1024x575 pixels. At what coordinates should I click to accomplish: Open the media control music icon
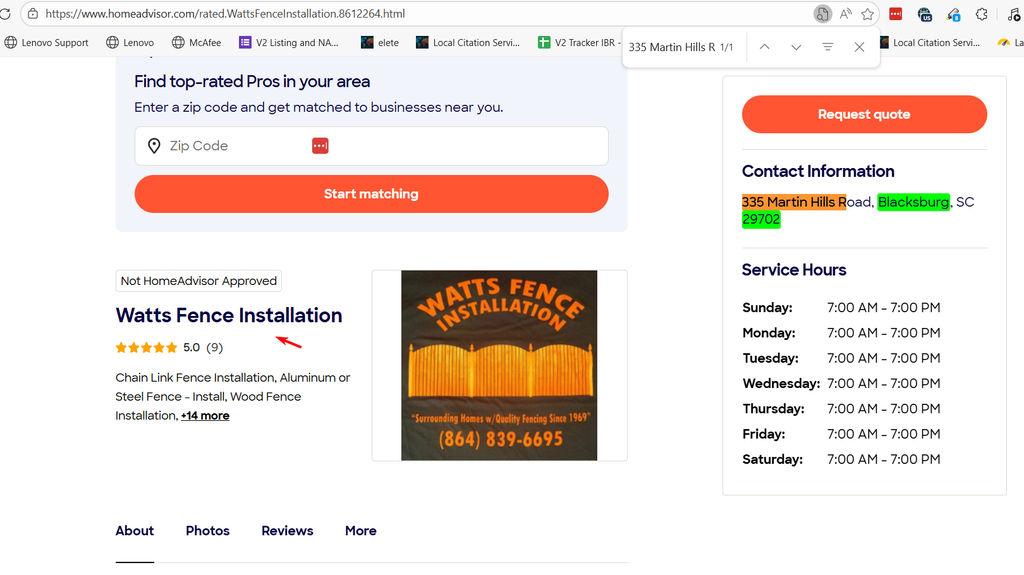tap(1014, 14)
